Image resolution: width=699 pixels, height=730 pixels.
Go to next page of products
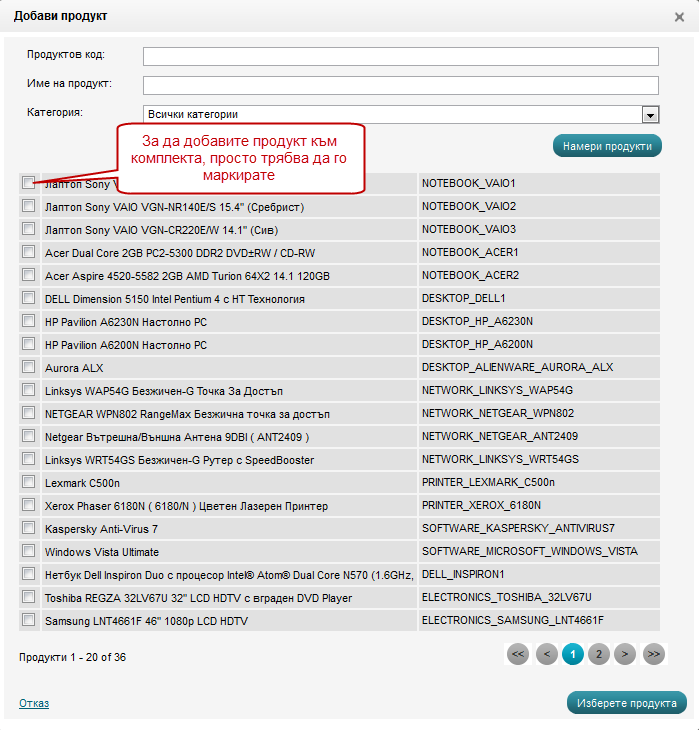click(624, 654)
